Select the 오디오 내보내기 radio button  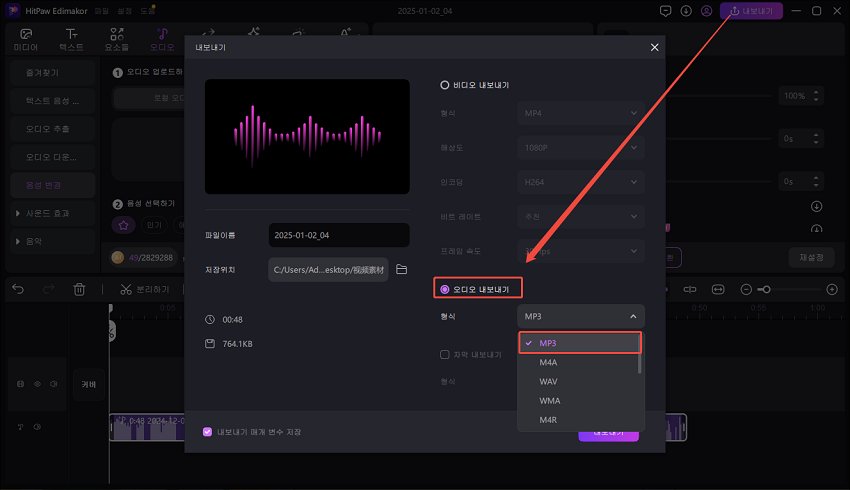click(x=445, y=289)
